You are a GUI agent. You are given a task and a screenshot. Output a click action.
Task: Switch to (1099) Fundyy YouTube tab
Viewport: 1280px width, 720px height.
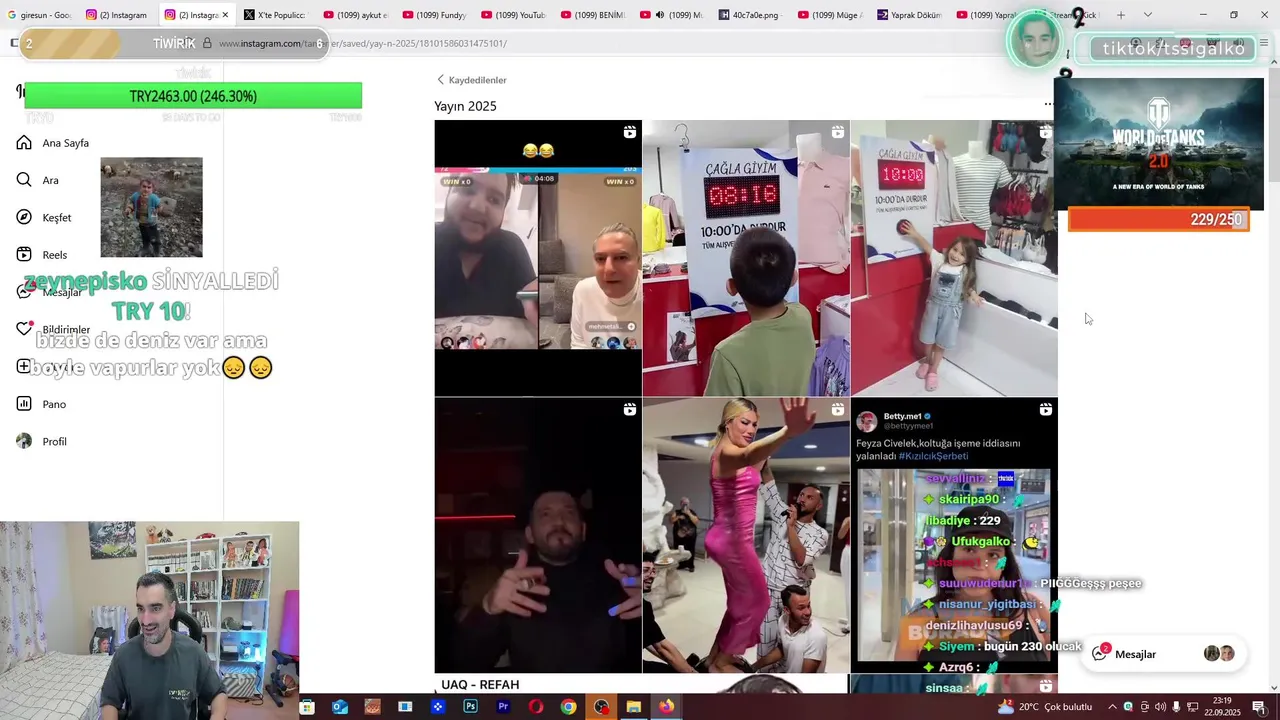[x=434, y=15]
